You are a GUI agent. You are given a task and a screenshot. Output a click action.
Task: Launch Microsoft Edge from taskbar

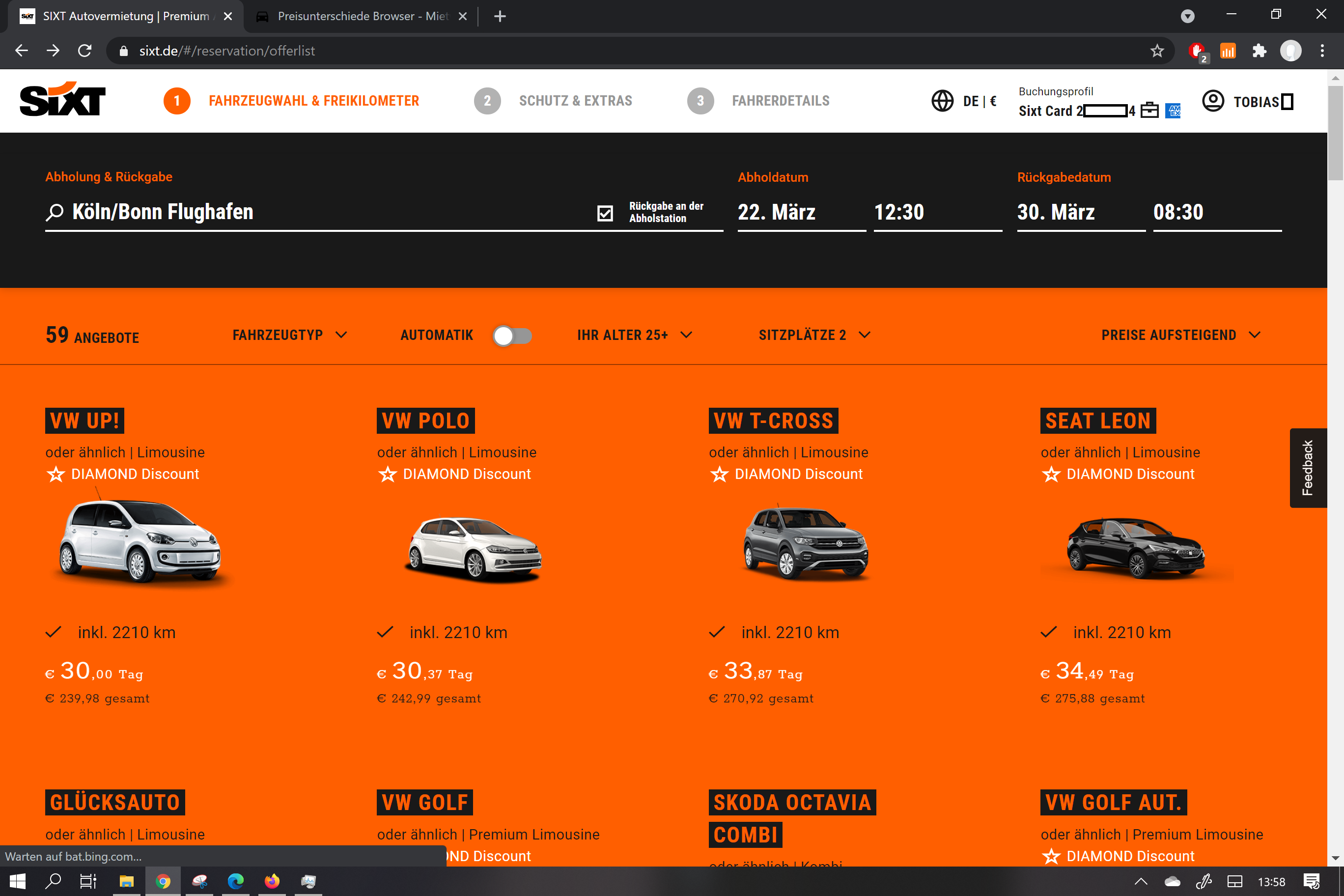point(235,881)
